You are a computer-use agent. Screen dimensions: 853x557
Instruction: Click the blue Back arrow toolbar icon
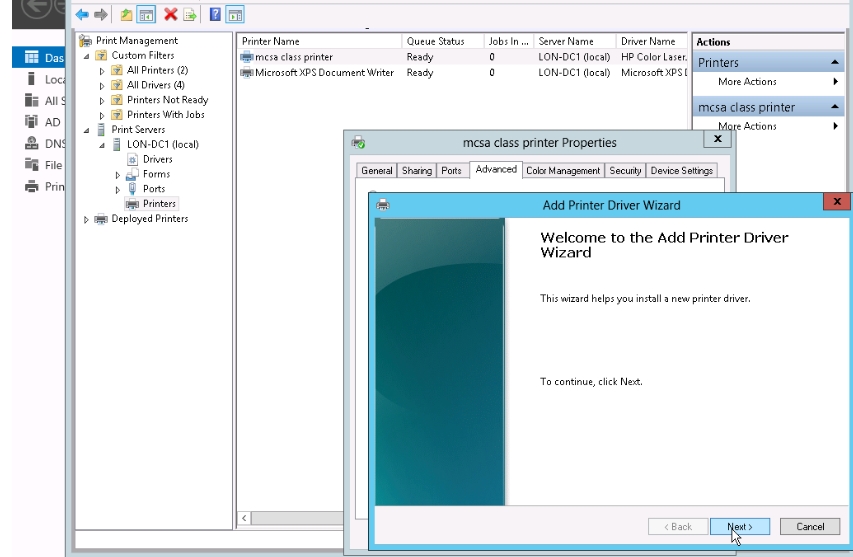point(82,15)
